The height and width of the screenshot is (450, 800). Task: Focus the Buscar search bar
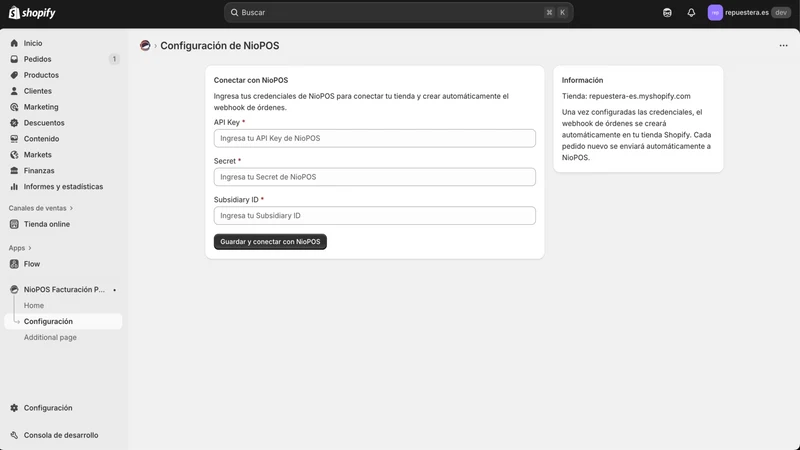pyautogui.click(x=398, y=13)
